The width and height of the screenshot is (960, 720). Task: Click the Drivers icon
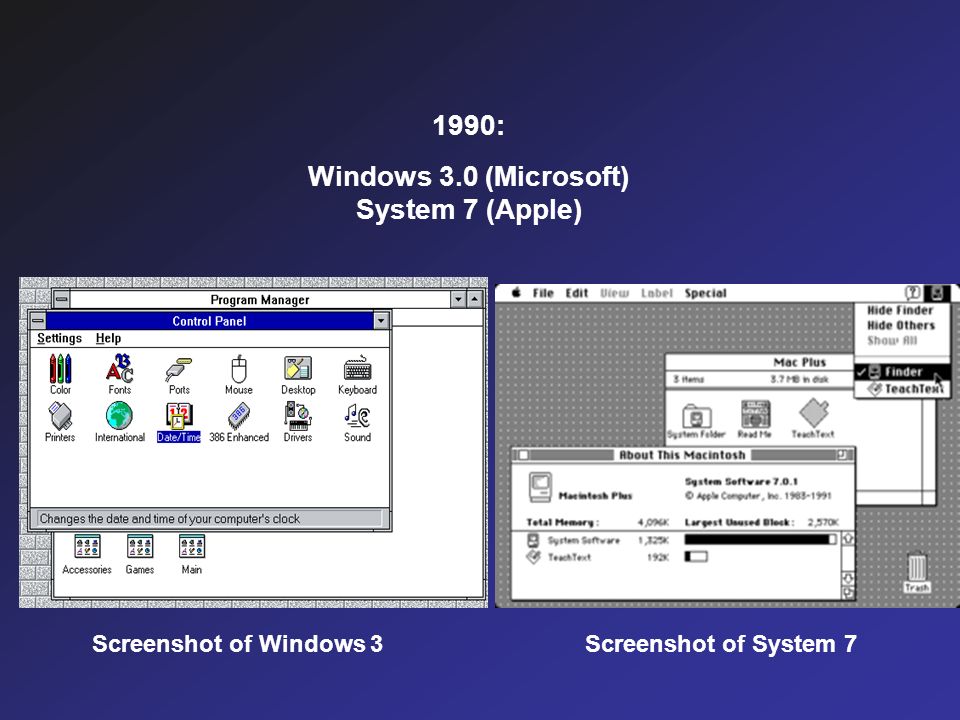pos(298,422)
